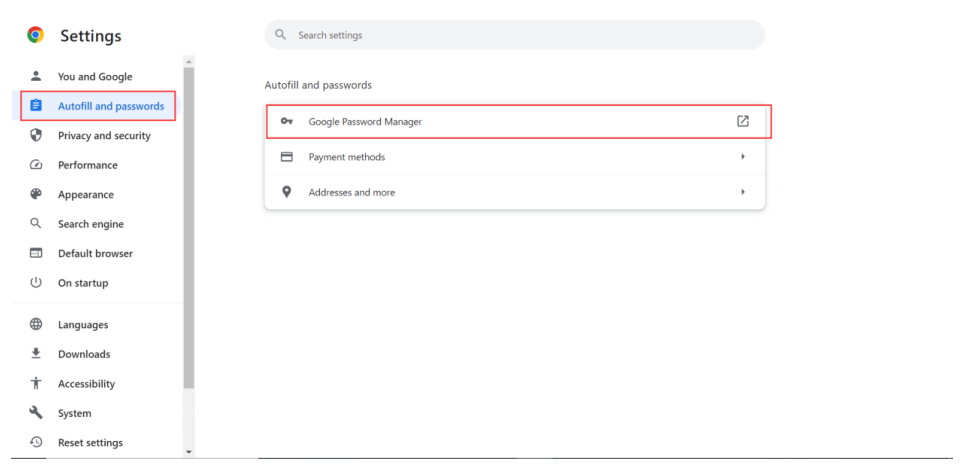Click the credit card Payment methods icon
The image size is (960, 464).
pyautogui.click(x=287, y=157)
